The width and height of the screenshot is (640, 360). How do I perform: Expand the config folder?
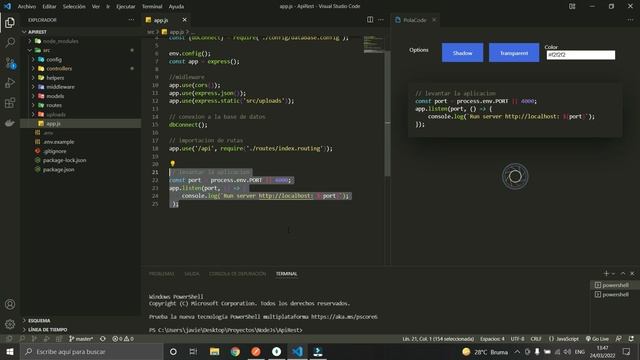(x=33, y=60)
